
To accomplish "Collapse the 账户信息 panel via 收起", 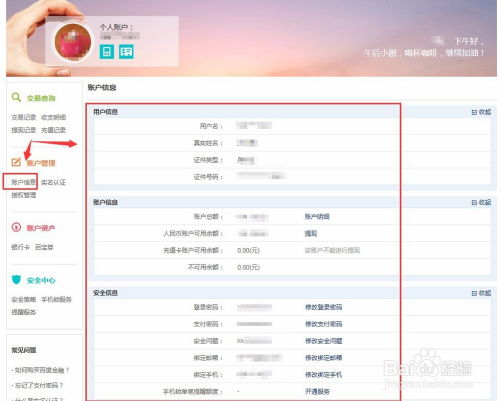I will click(481, 202).
